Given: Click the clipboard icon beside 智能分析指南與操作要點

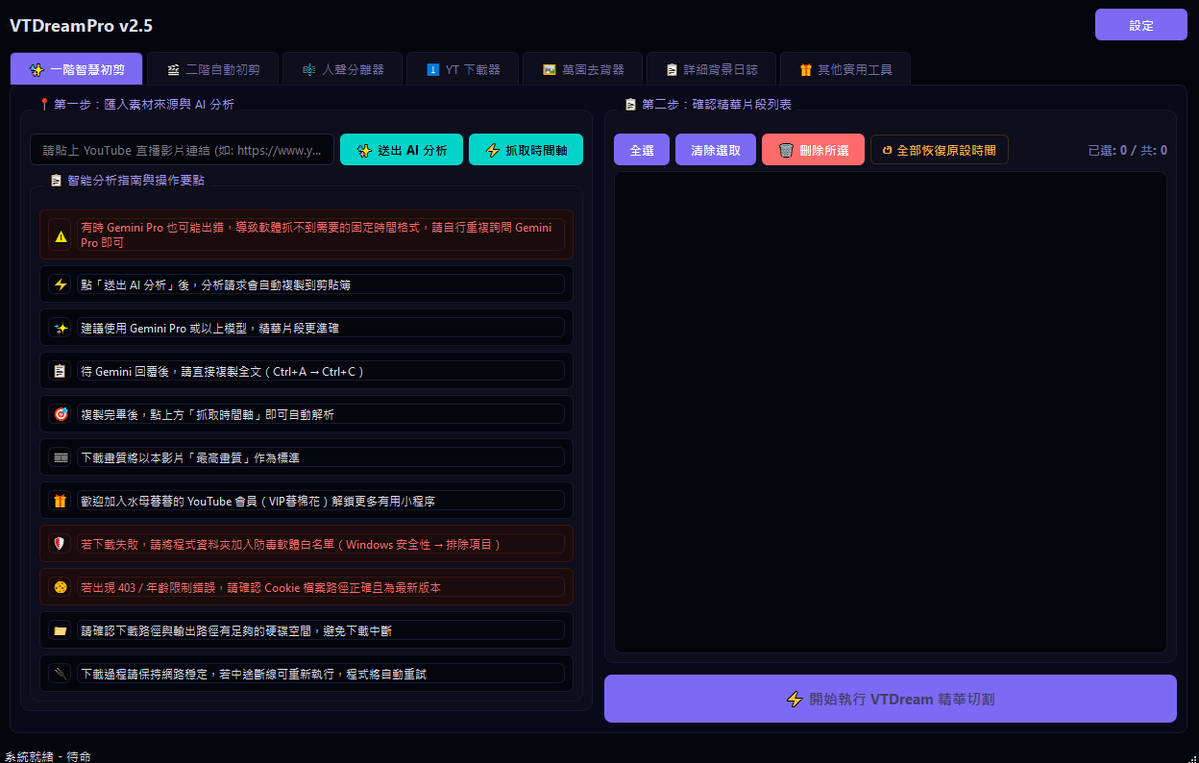Looking at the screenshot, I should (x=56, y=180).
